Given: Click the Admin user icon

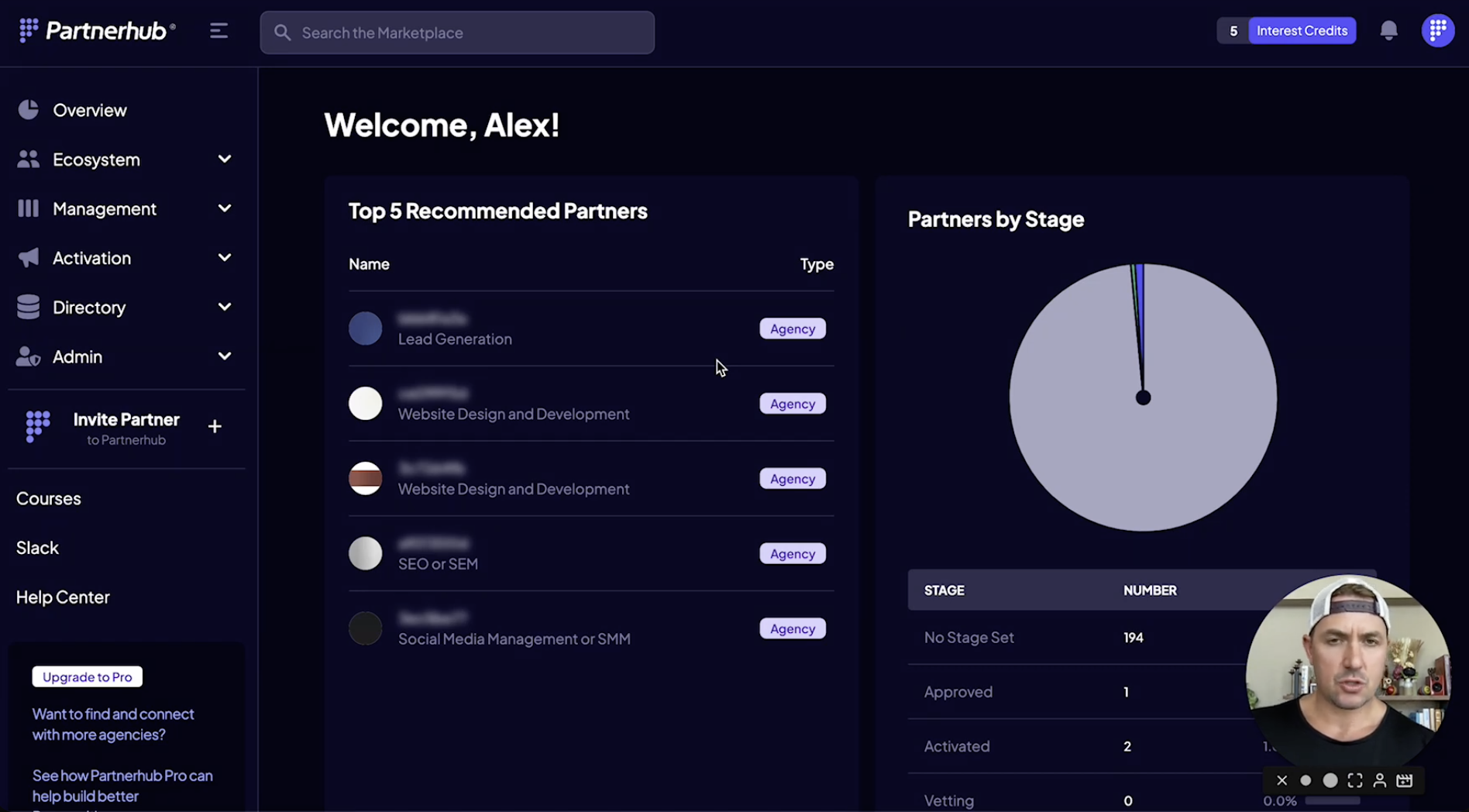Looking at the screenshot, I should click(x=28, y=356).
